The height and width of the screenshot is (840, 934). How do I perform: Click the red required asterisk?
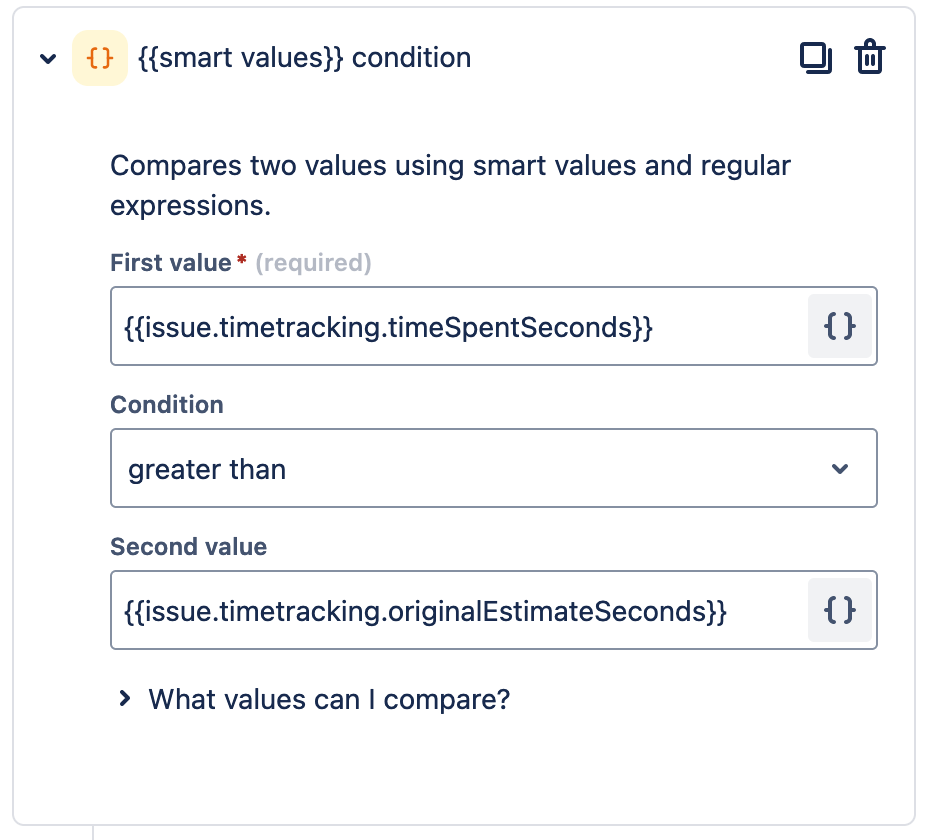(242, 261)
